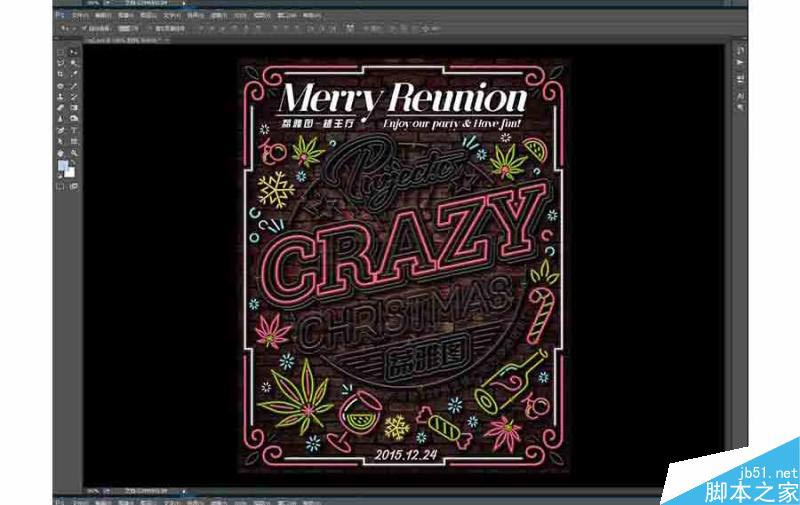This screenshot has width=800, height=505.
Task: Select the Gradient tool
Action: point(74,108)
